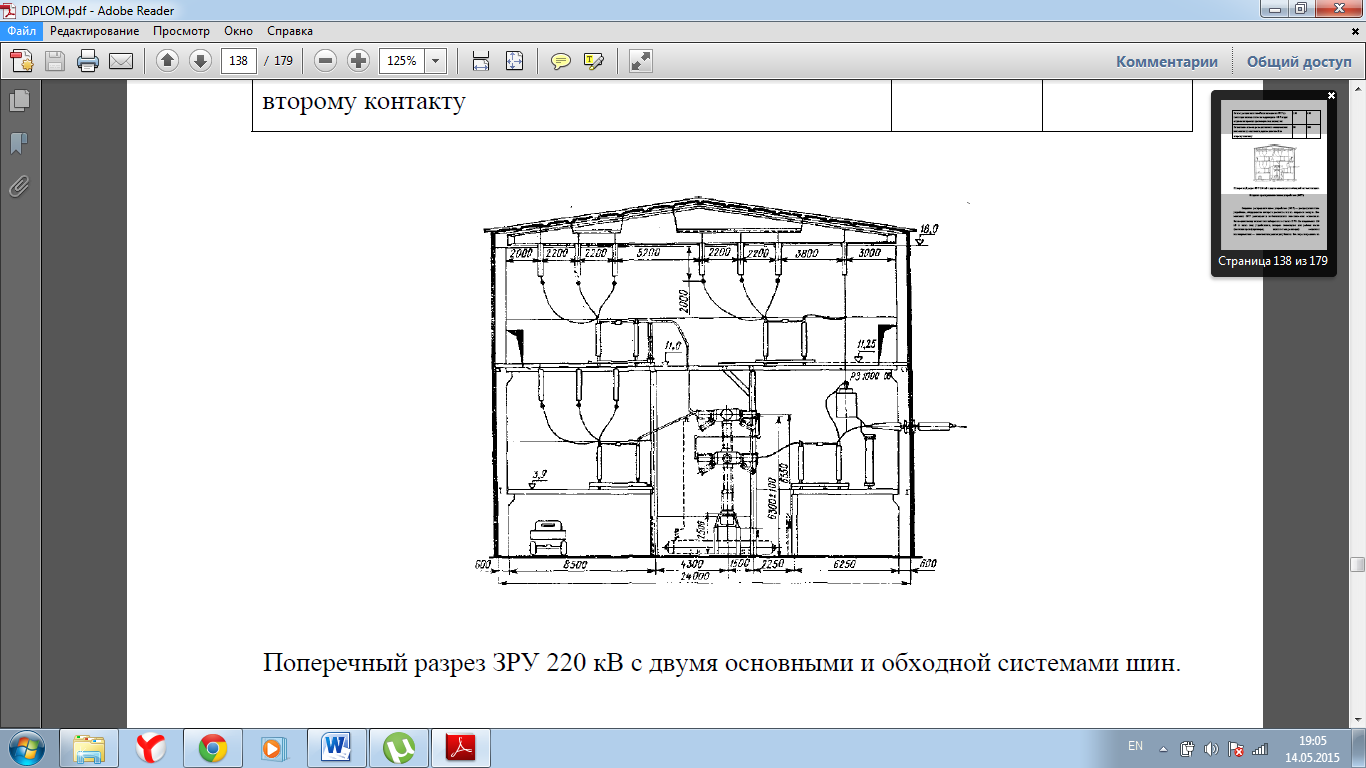Screen dimensions: 1366x768
Task: Fit one full page icon
Action: [514, 61]
